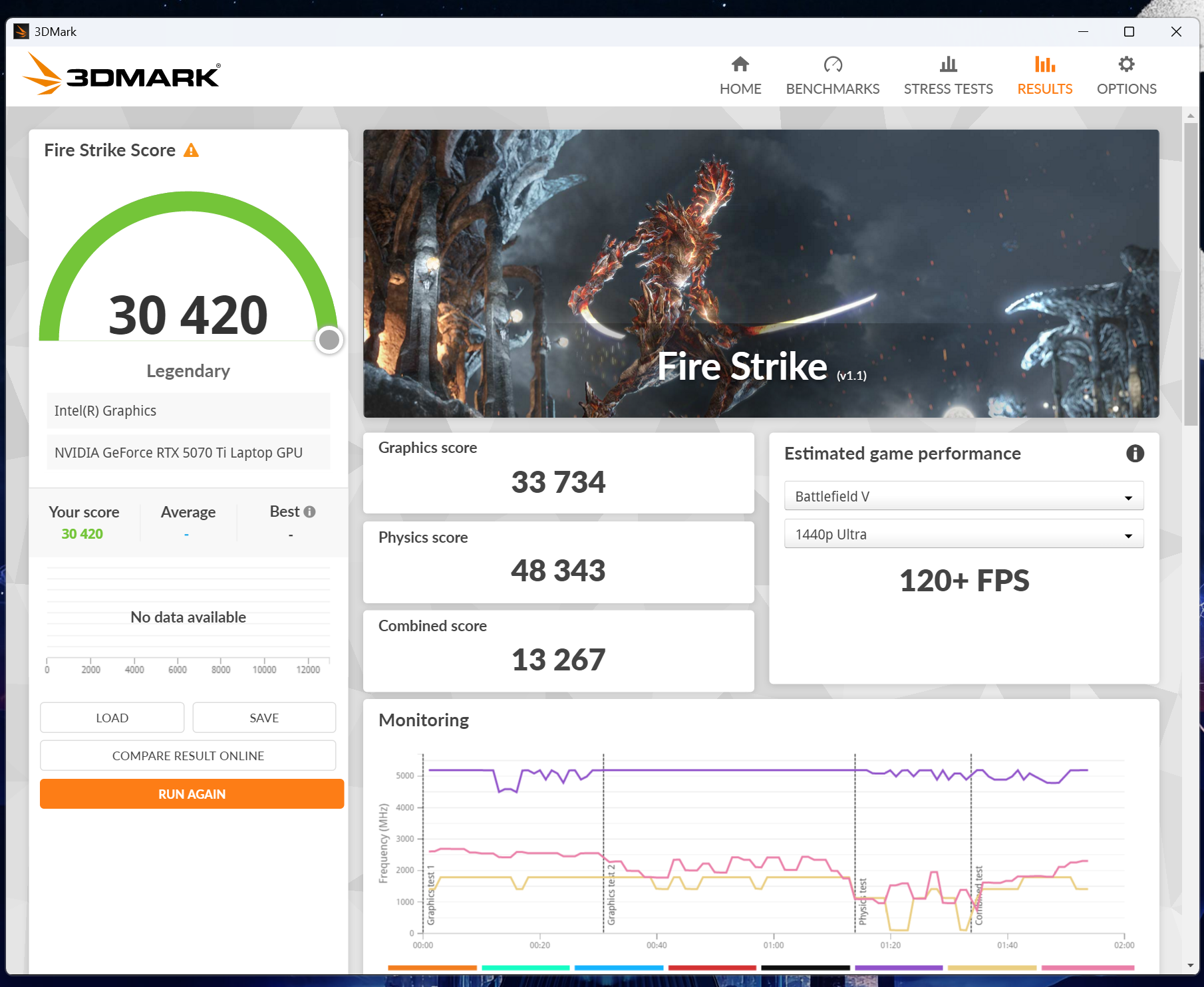
Task: Click the 120+ FPS estimate
Action: click(x=964, y=581)
